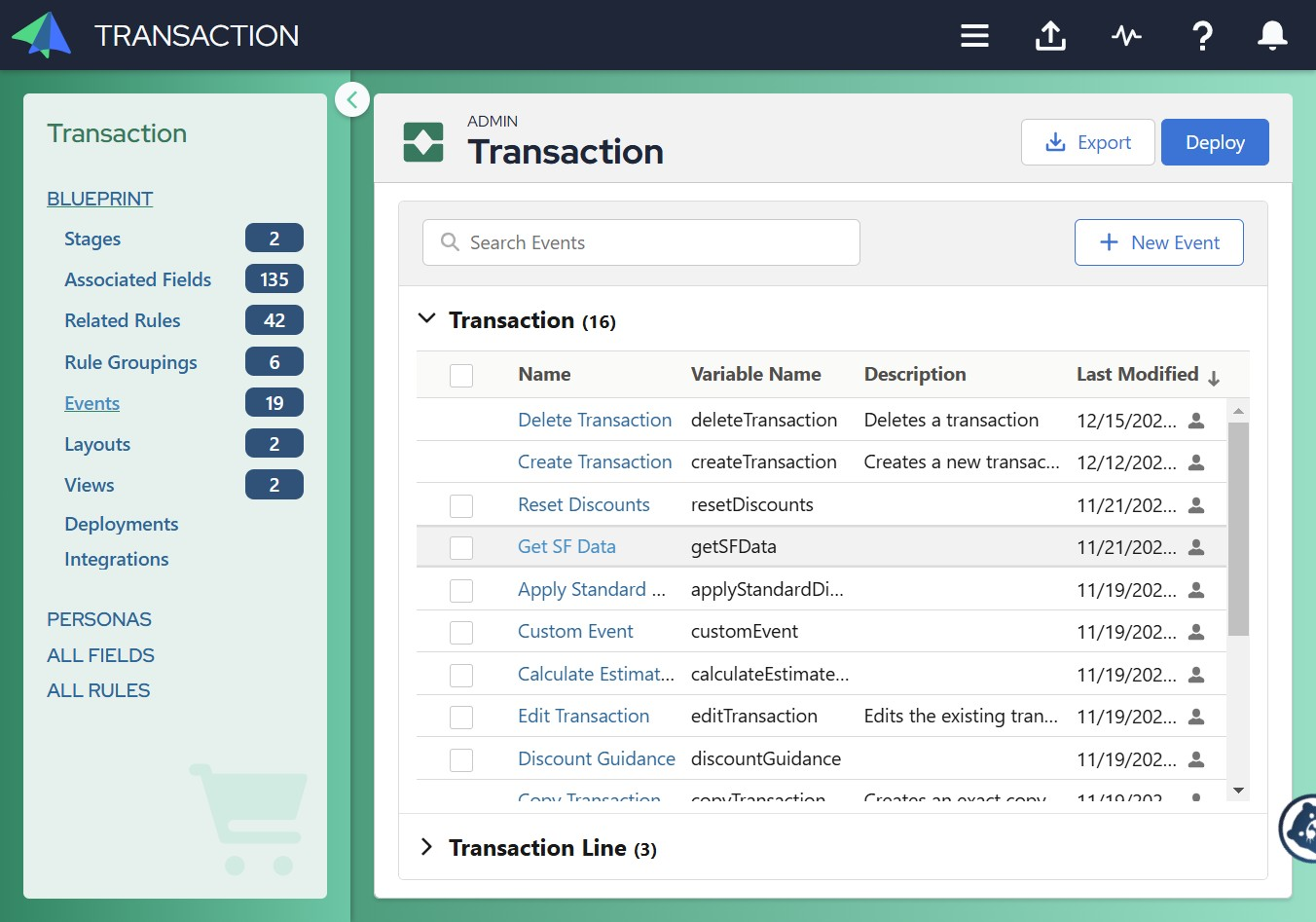Open Rule Groupings in sidebar
This screenshot has height=922, width=1316.
tap(130, 362)
